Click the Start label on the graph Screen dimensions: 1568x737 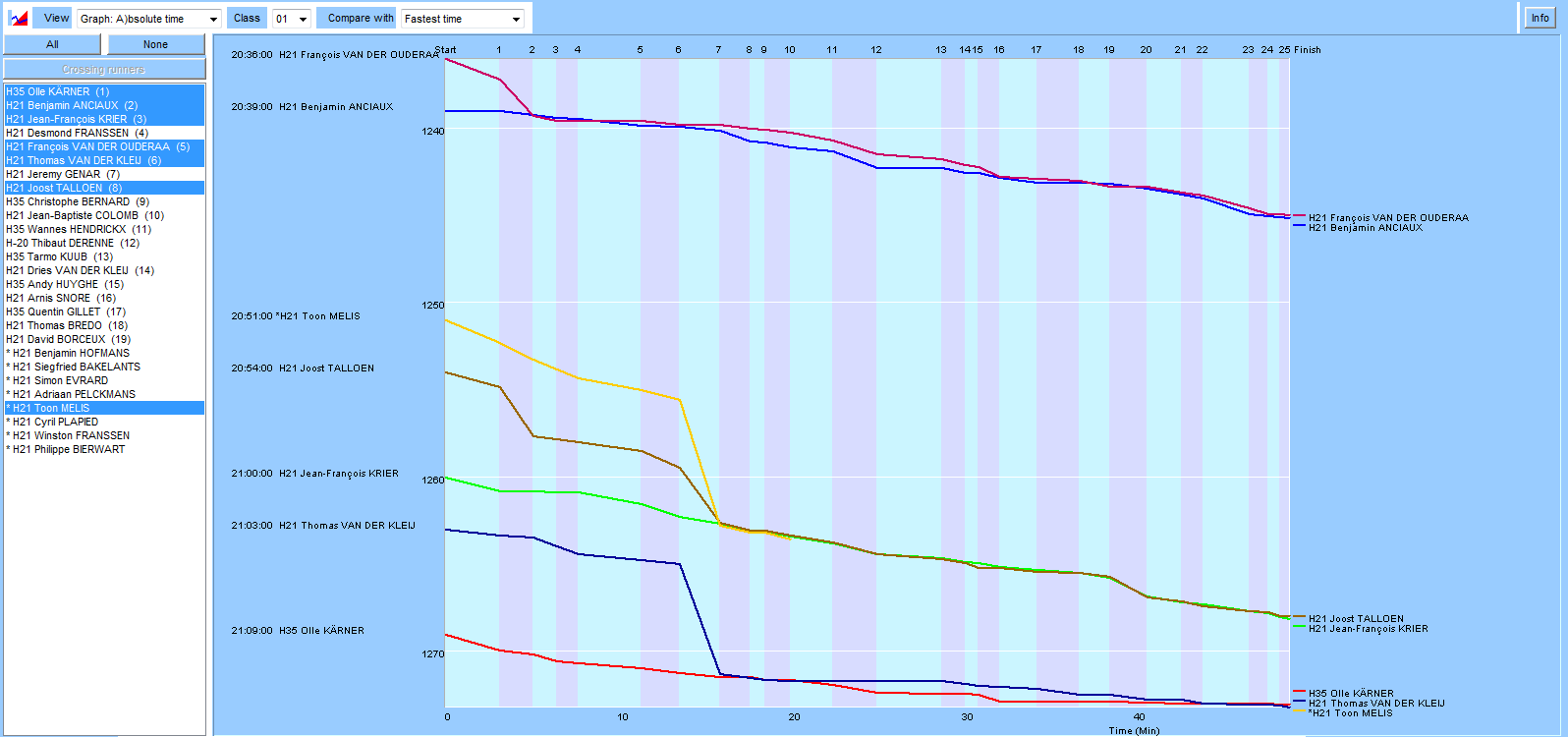click(x=445, y=49)
